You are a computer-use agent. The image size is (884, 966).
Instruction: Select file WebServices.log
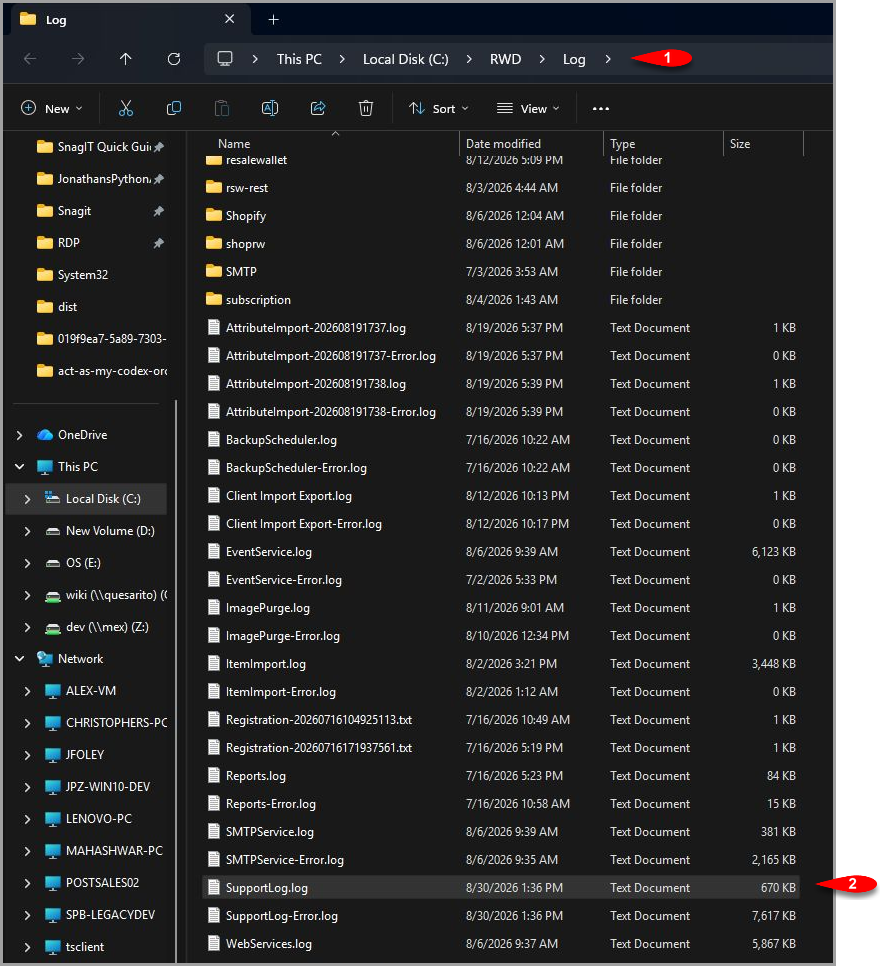tap(269, 943)
